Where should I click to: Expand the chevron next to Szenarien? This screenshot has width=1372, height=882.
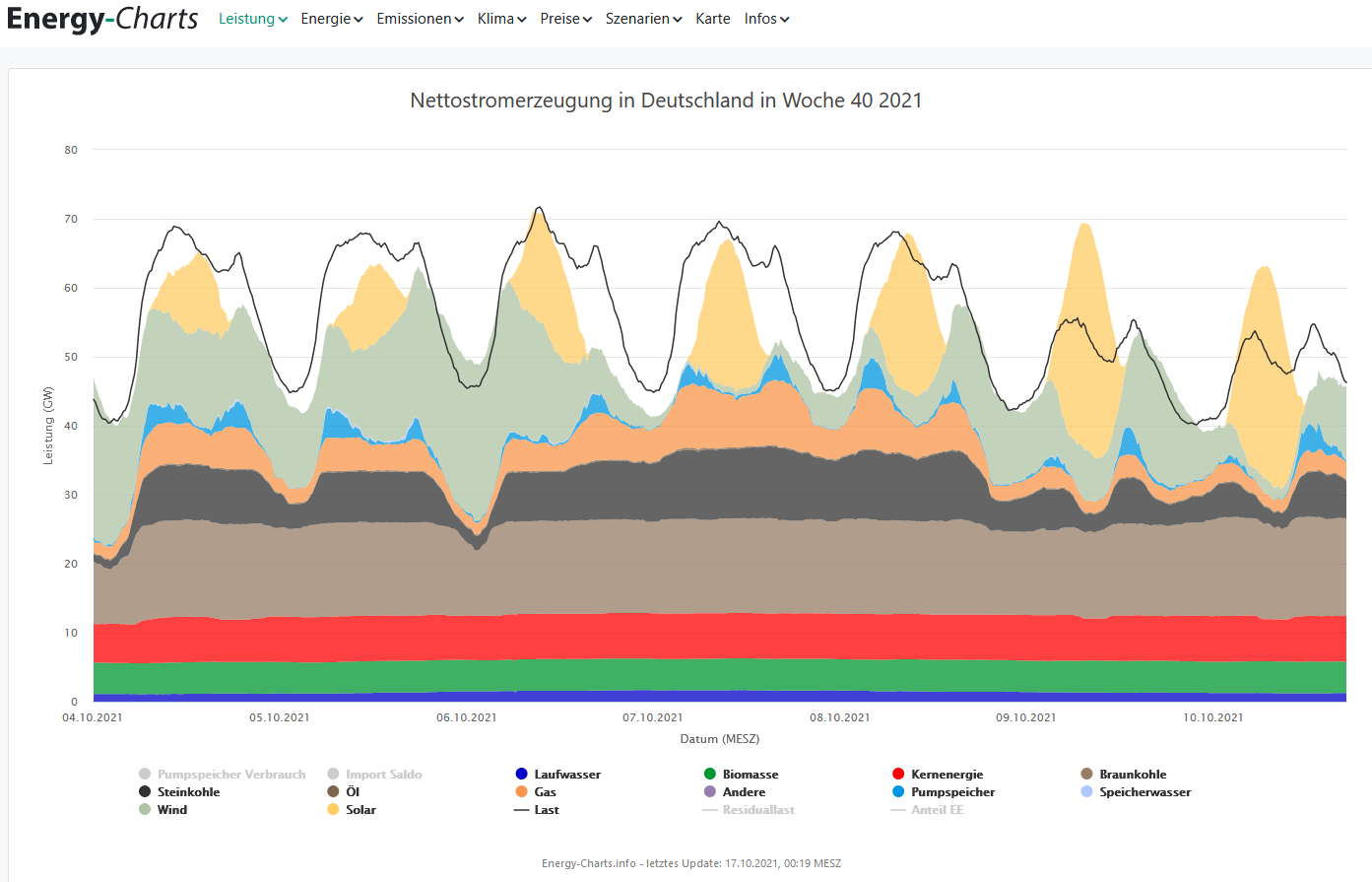[678, 20]
